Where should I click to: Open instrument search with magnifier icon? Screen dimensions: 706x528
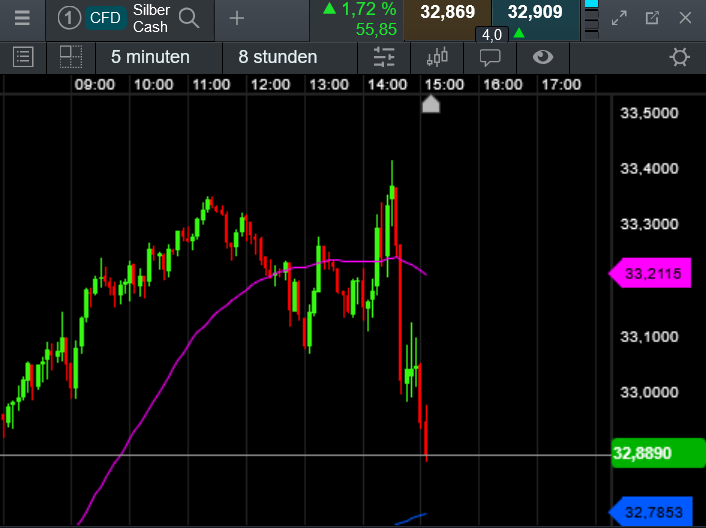click(189, 18)
